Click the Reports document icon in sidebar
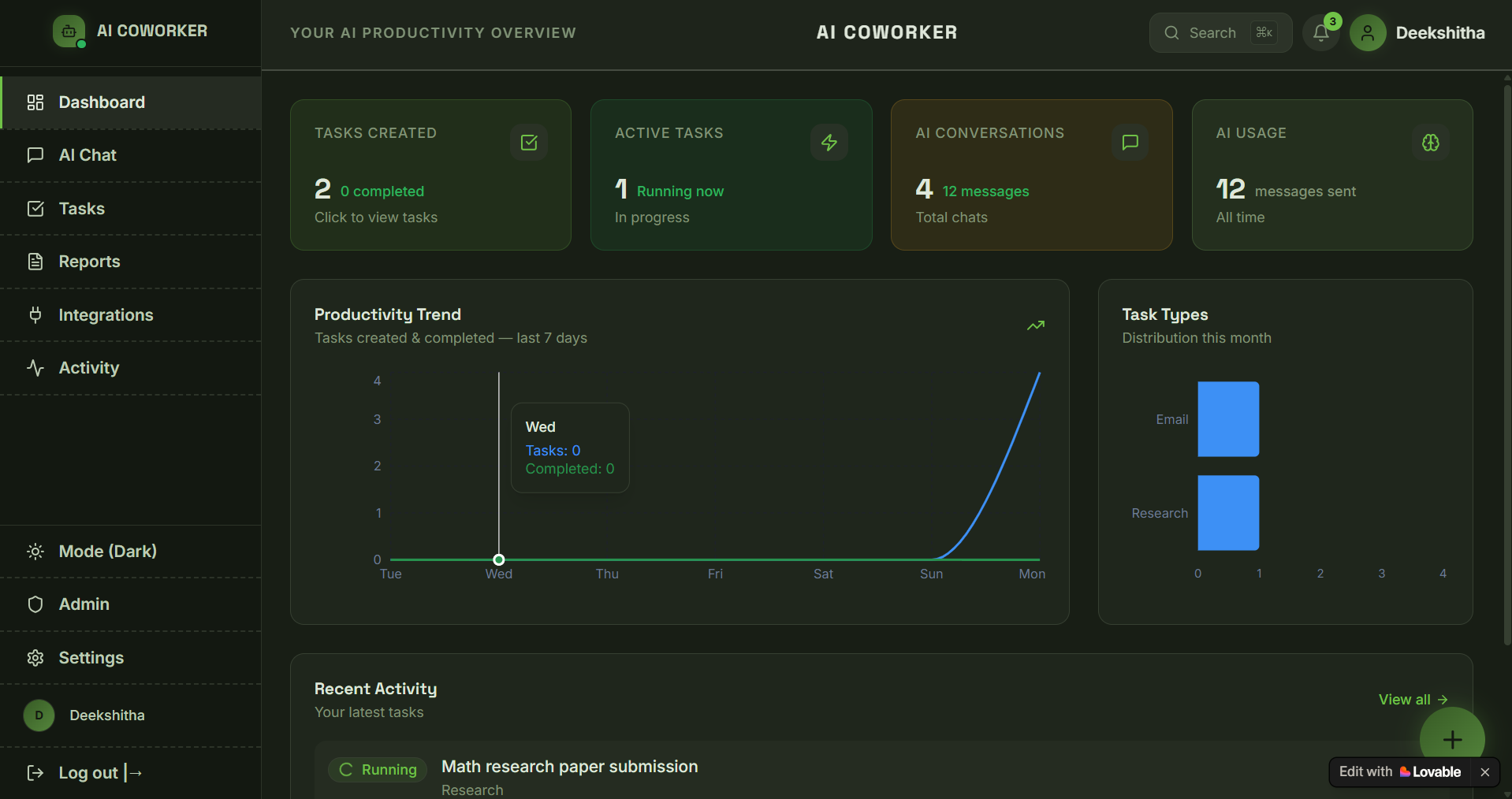Screen dimensions: 1512x799 (35, 262)
